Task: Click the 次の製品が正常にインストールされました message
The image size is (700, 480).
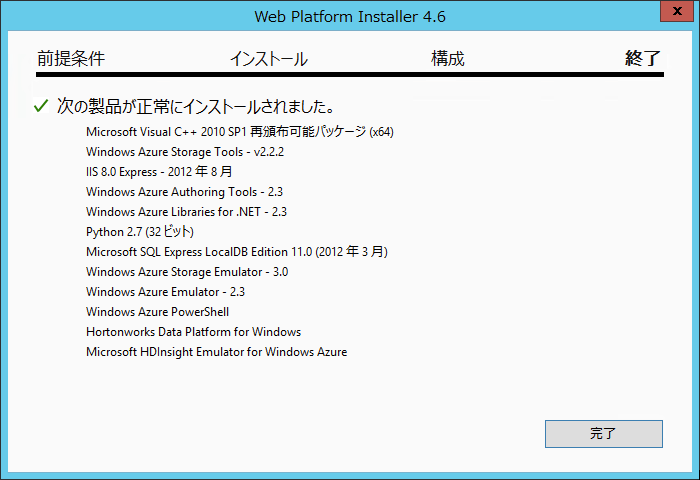Action: click(196, 106)
